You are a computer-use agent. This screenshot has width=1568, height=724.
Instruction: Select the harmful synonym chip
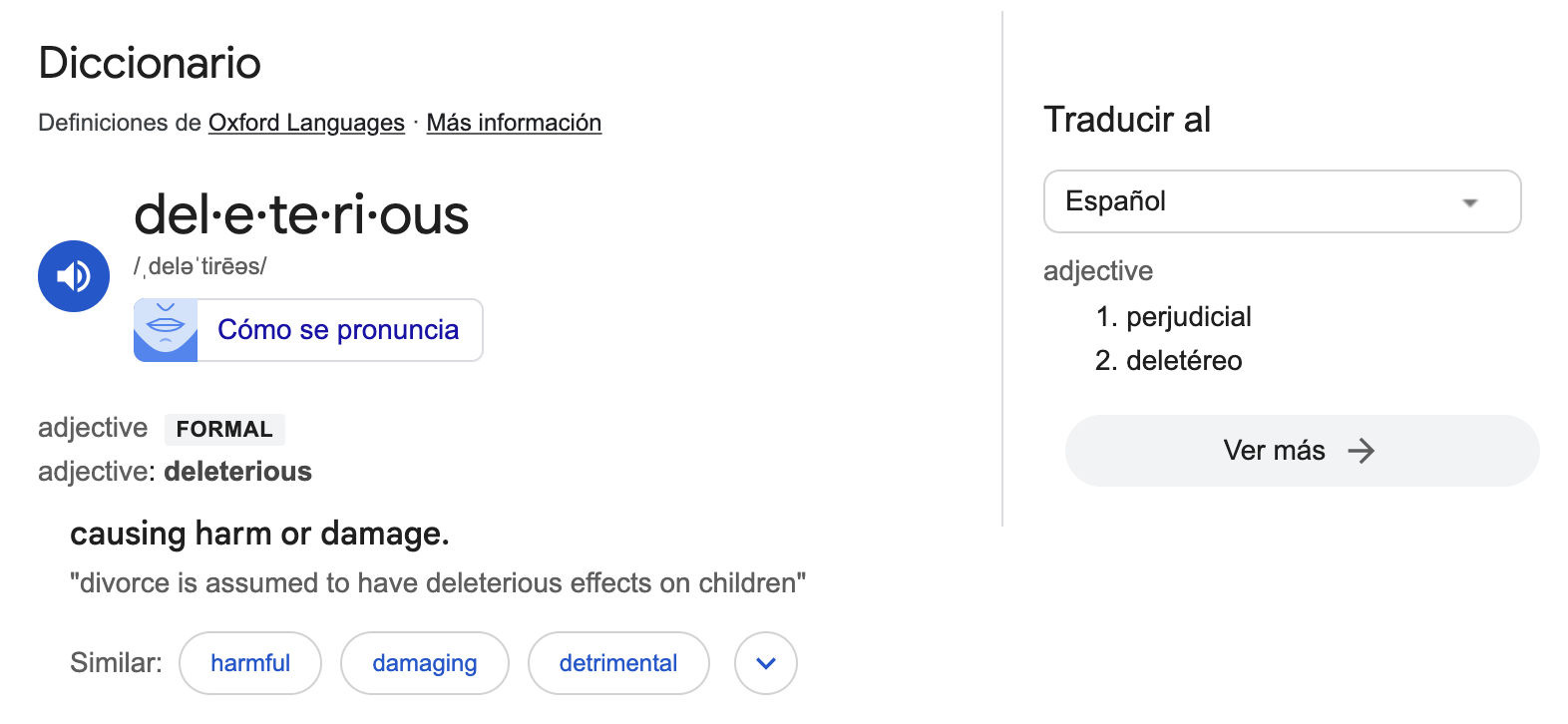point(250,663)
